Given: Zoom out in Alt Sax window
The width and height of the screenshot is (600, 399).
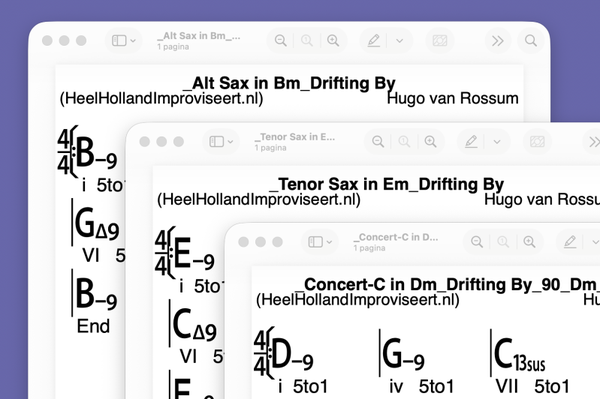Looking at the screenshot, I should pos(280,41).
